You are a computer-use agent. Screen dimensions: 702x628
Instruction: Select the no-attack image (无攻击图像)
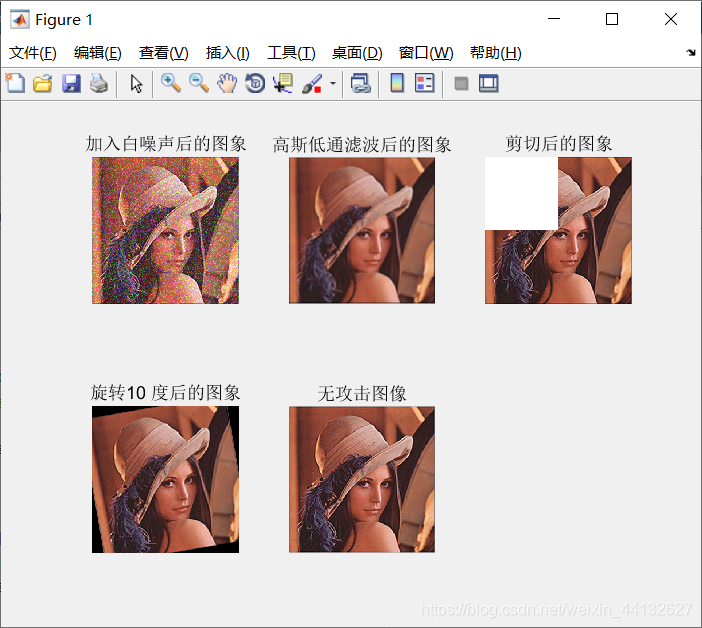tap(362, 479)
